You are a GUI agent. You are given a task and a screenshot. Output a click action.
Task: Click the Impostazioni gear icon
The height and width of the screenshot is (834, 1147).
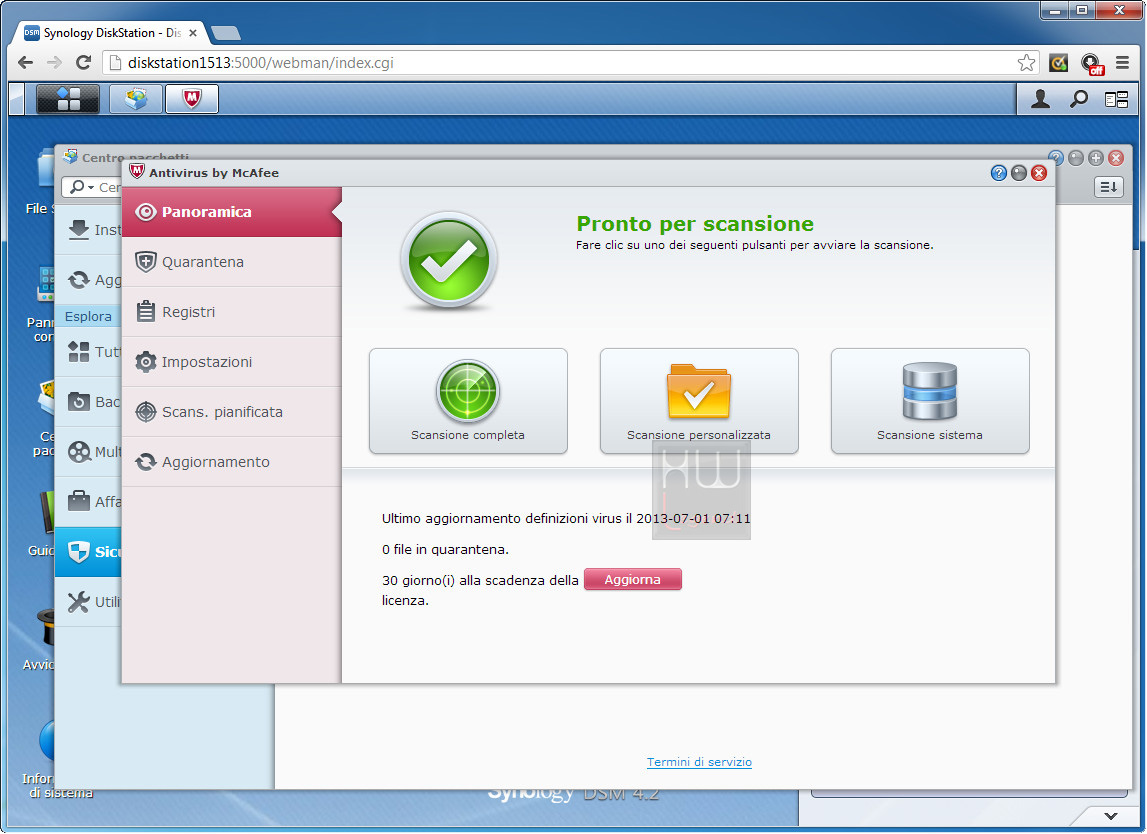click(146, 361)
